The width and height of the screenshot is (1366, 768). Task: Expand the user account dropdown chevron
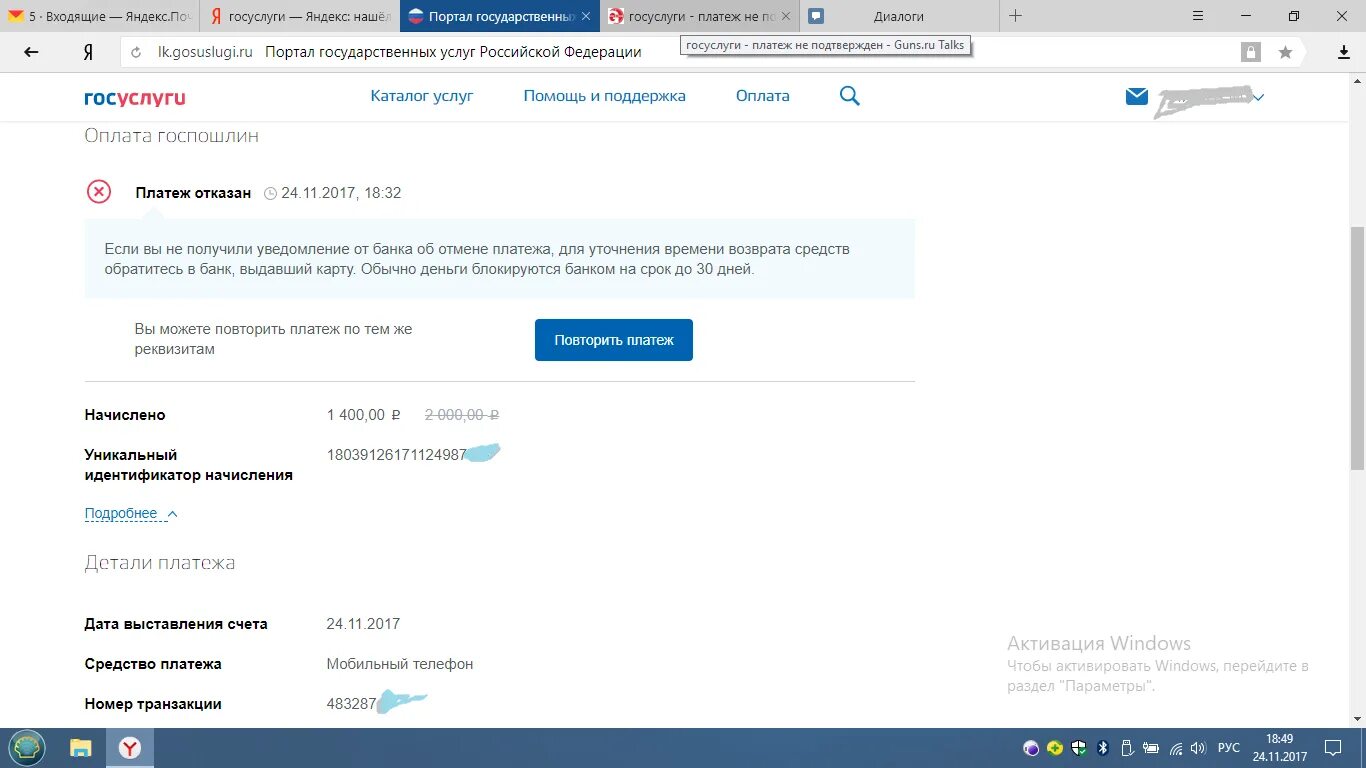coord(1259,97)
